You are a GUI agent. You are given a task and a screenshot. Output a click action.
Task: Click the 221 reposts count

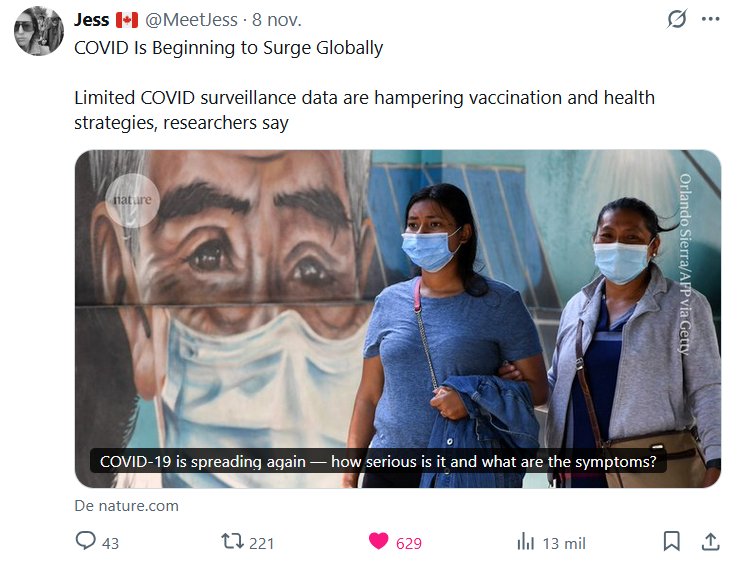point(262,543)
